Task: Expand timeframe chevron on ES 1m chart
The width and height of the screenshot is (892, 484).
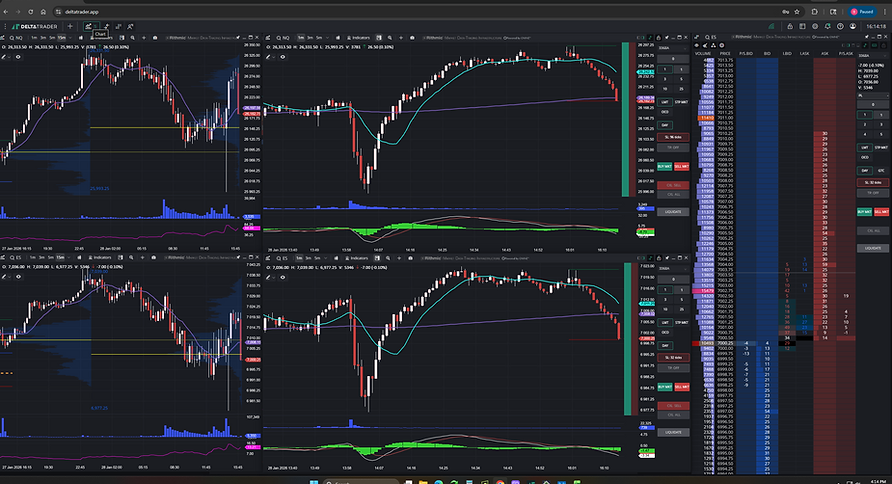Action: click(325, 258)
